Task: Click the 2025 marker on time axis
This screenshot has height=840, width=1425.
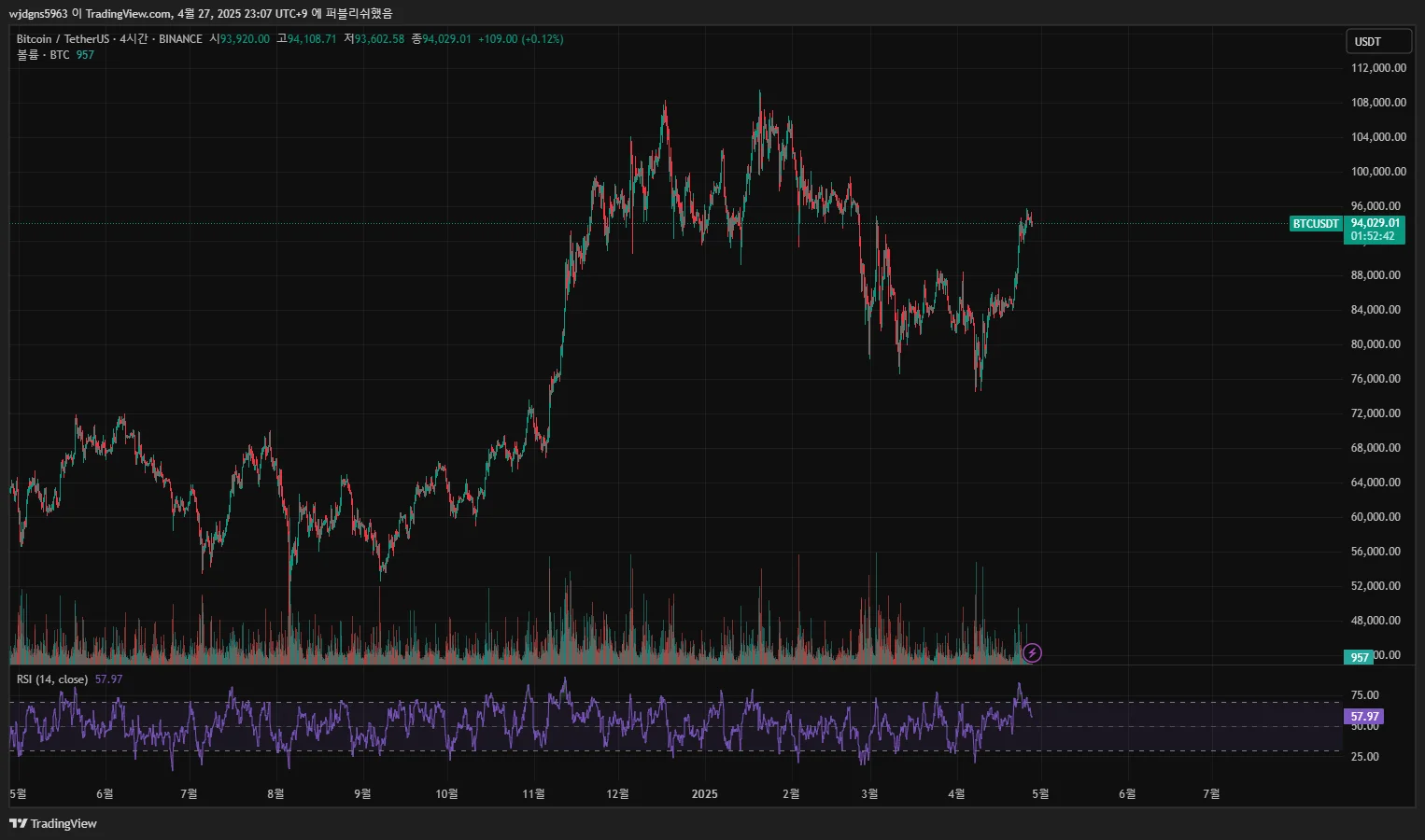Action: coord(704,794)
